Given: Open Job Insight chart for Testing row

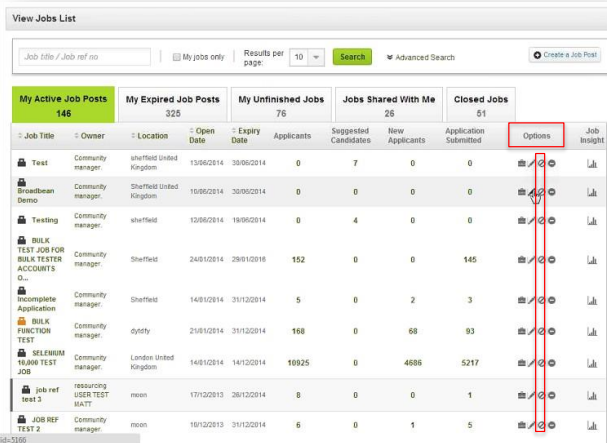Looking at the screenshot, I should click(x=592, y=220).
